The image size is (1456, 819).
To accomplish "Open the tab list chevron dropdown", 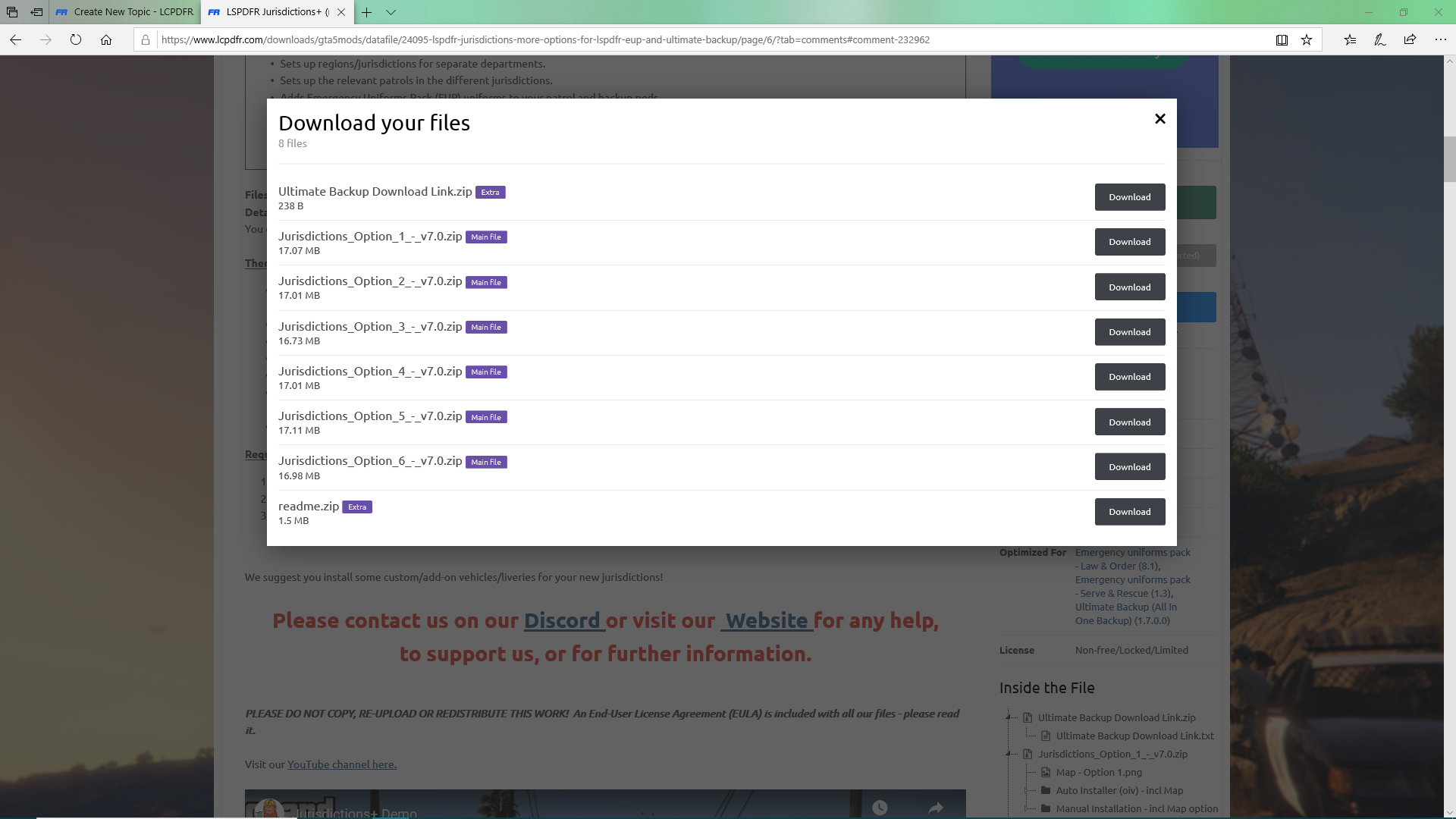I will pos(391,12).
